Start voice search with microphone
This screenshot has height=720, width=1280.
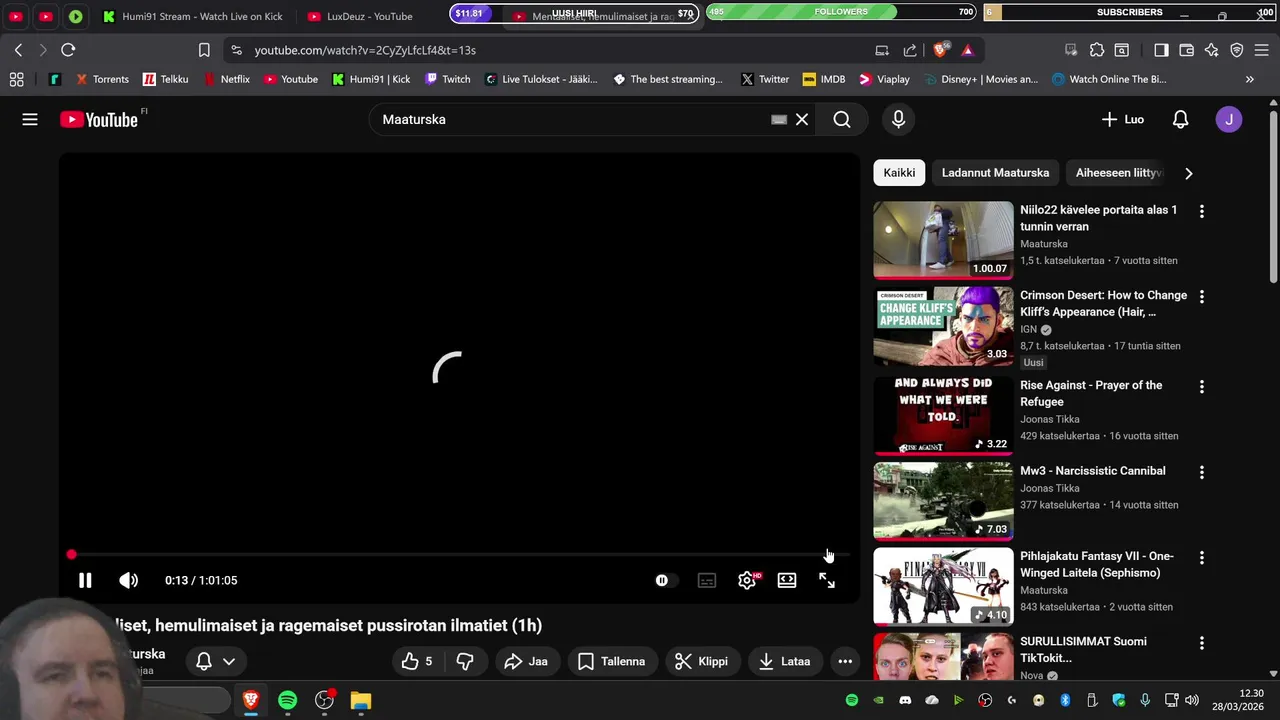click(x=898, y=119)
